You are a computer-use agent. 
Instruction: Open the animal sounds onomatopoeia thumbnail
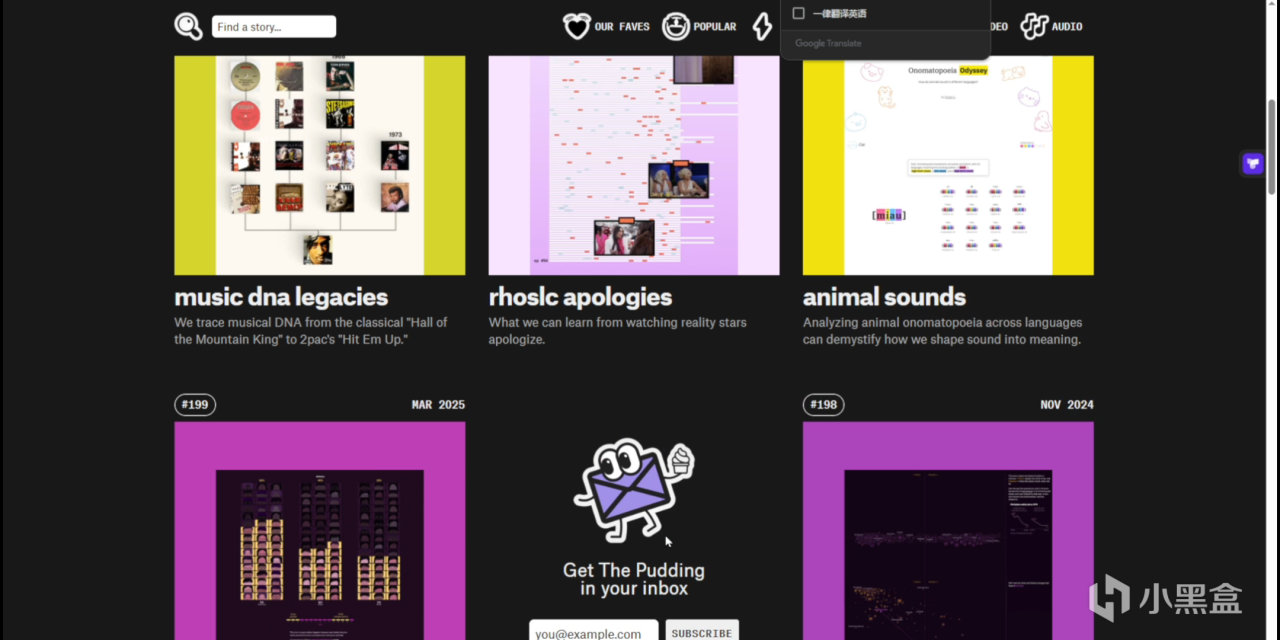coord(948,165)
